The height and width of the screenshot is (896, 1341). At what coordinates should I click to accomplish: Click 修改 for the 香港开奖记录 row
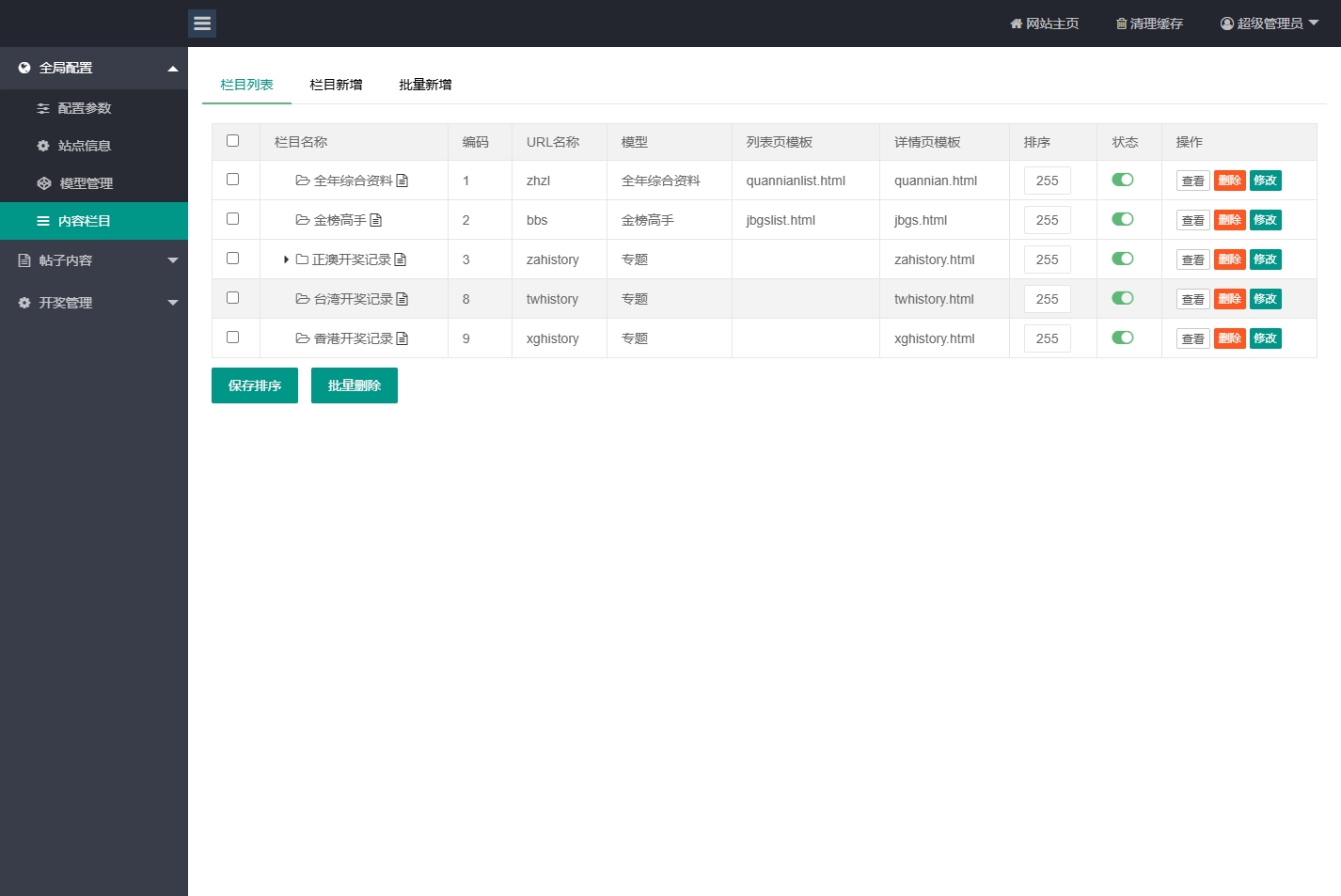point(1266,338)
